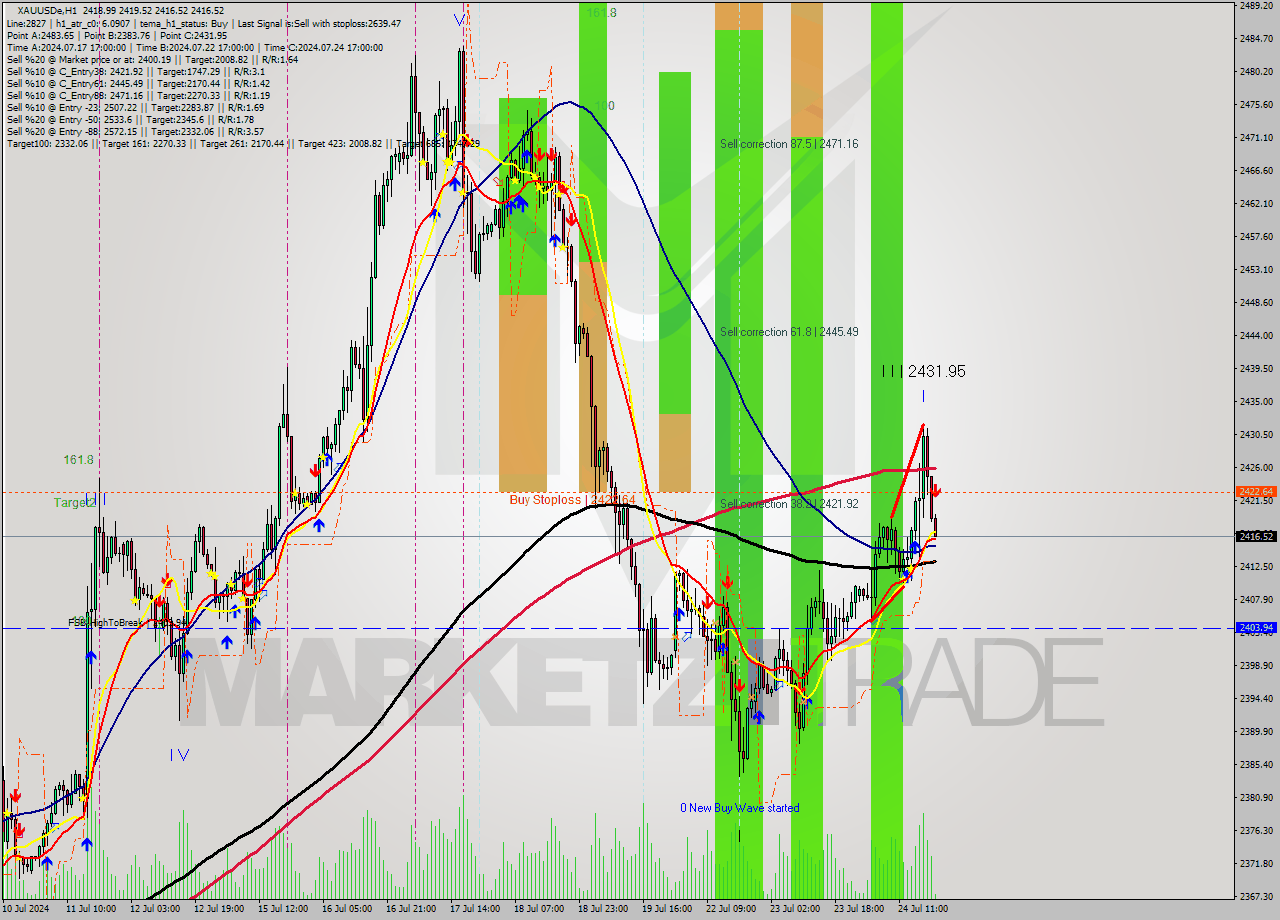Click the 2475.60 price axis value
This screenshot has width=1280, height=920.
pyautogui.click(x=1256, y=105)
